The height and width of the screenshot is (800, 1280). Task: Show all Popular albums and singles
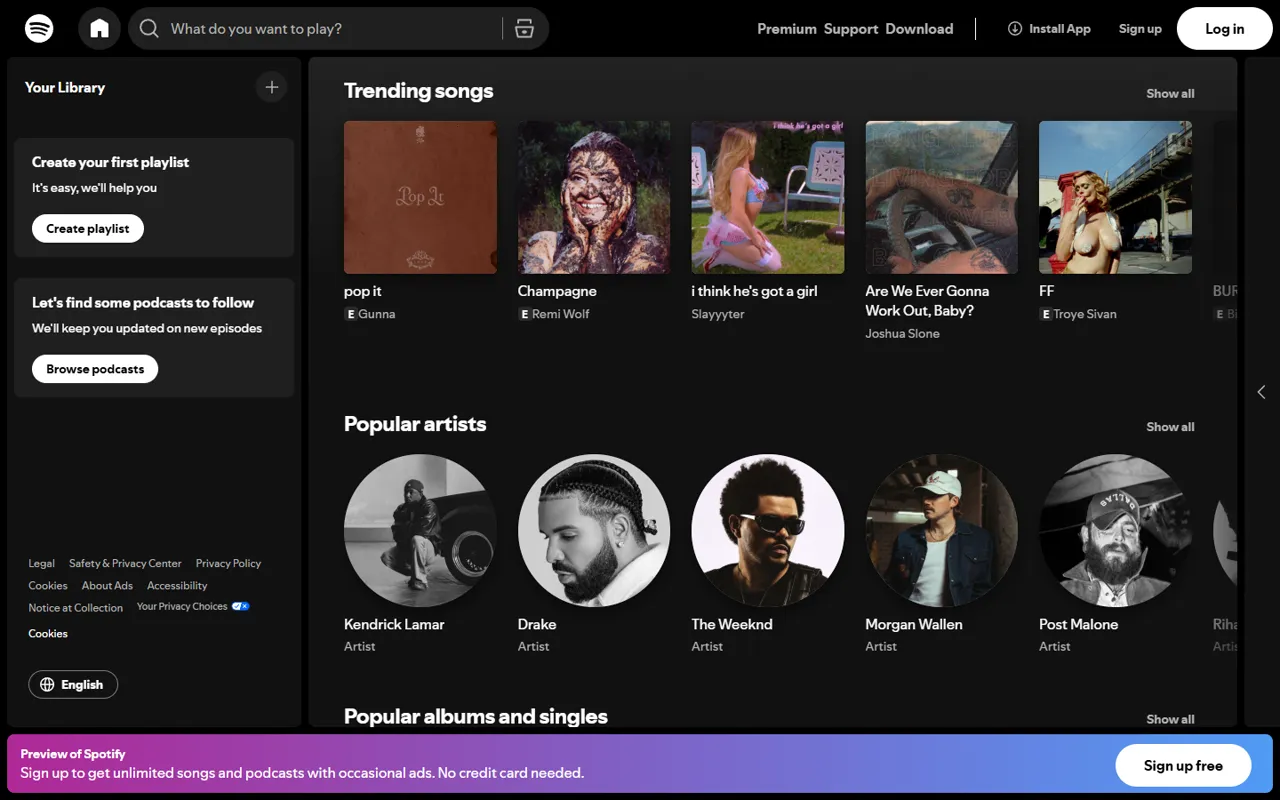[x=1170, y=719]
